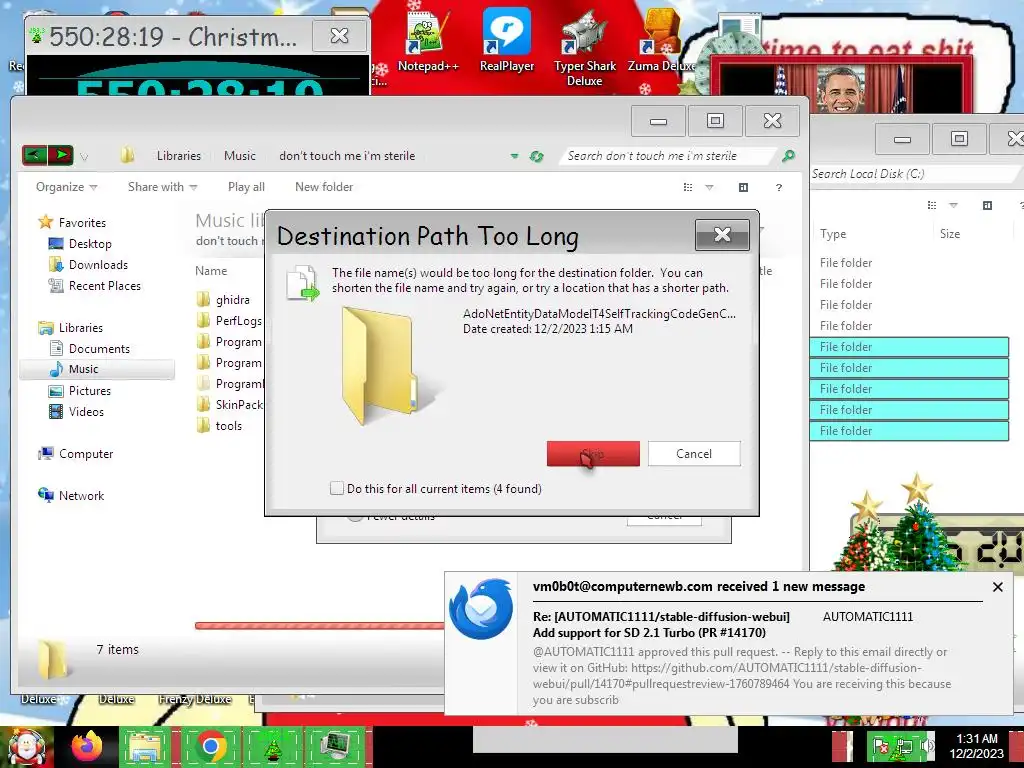Click the flag tray icon with the red X

click(881, 746)
